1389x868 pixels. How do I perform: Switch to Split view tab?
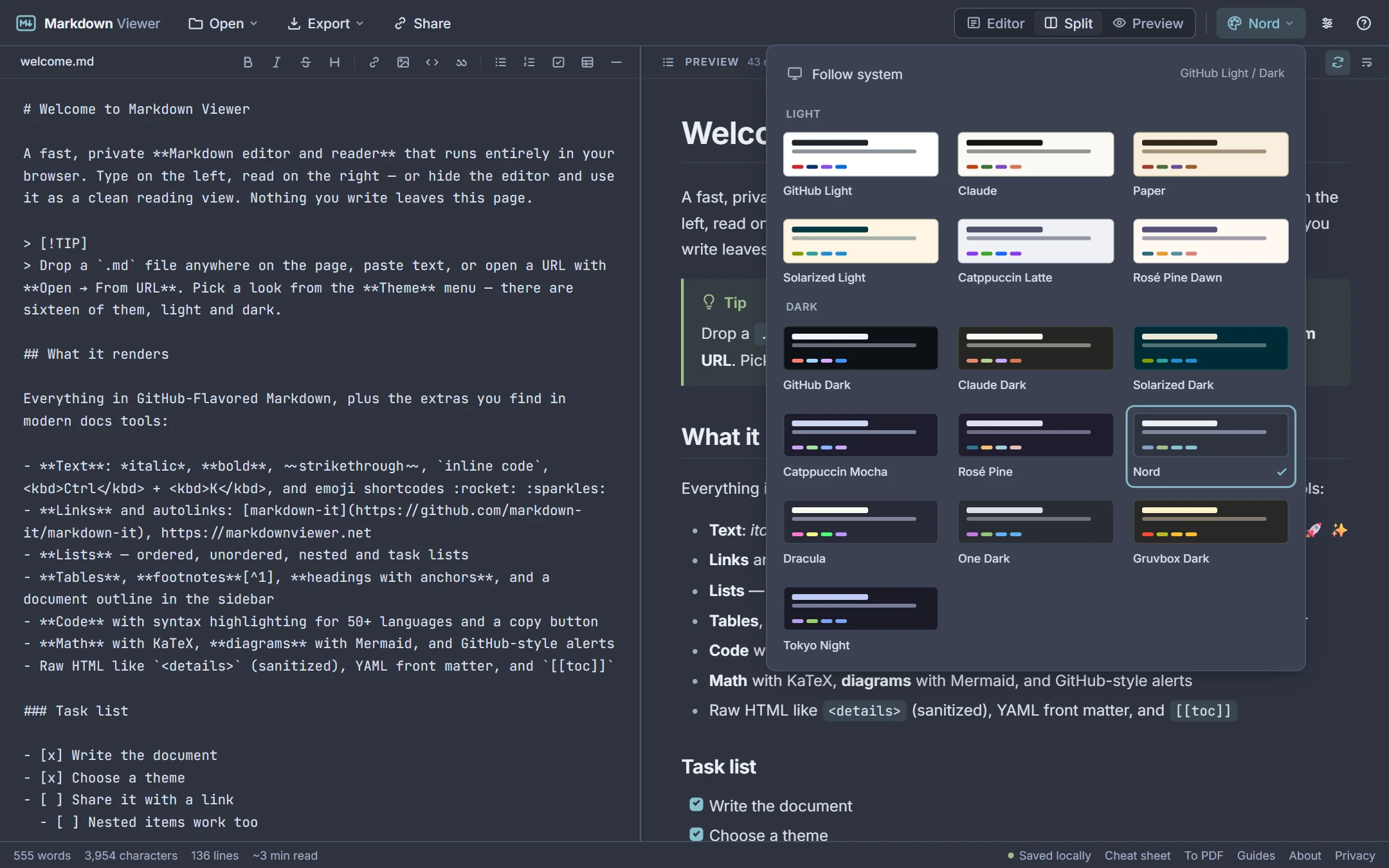(x=1069, y=23)
